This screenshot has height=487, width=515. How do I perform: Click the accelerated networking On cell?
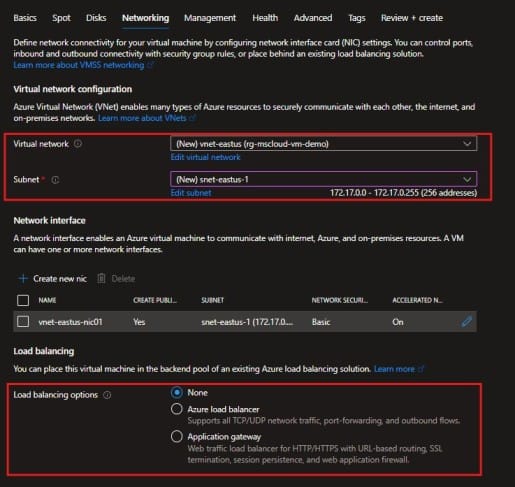point(398,322)
